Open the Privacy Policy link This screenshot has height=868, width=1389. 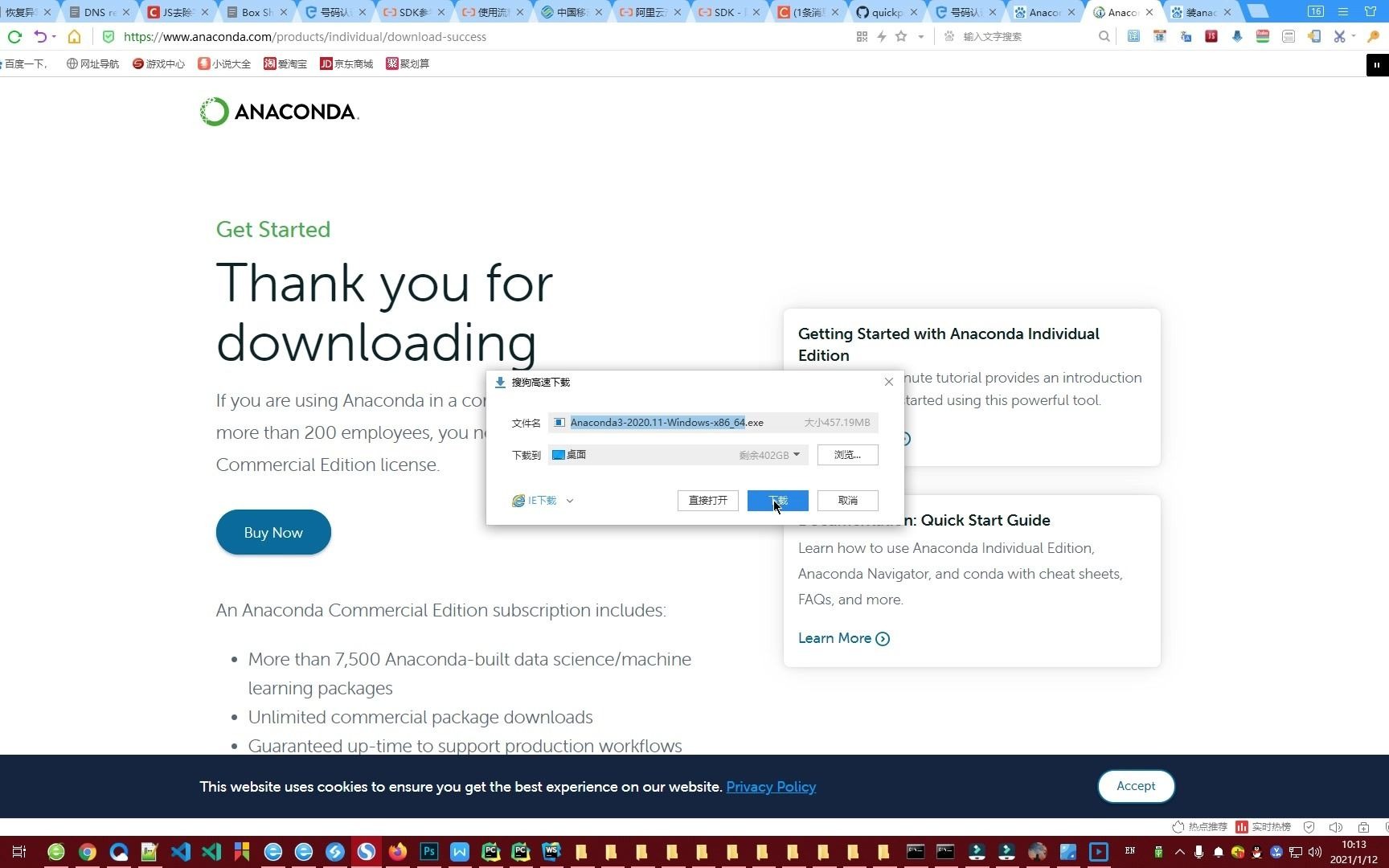coord(771,787)
